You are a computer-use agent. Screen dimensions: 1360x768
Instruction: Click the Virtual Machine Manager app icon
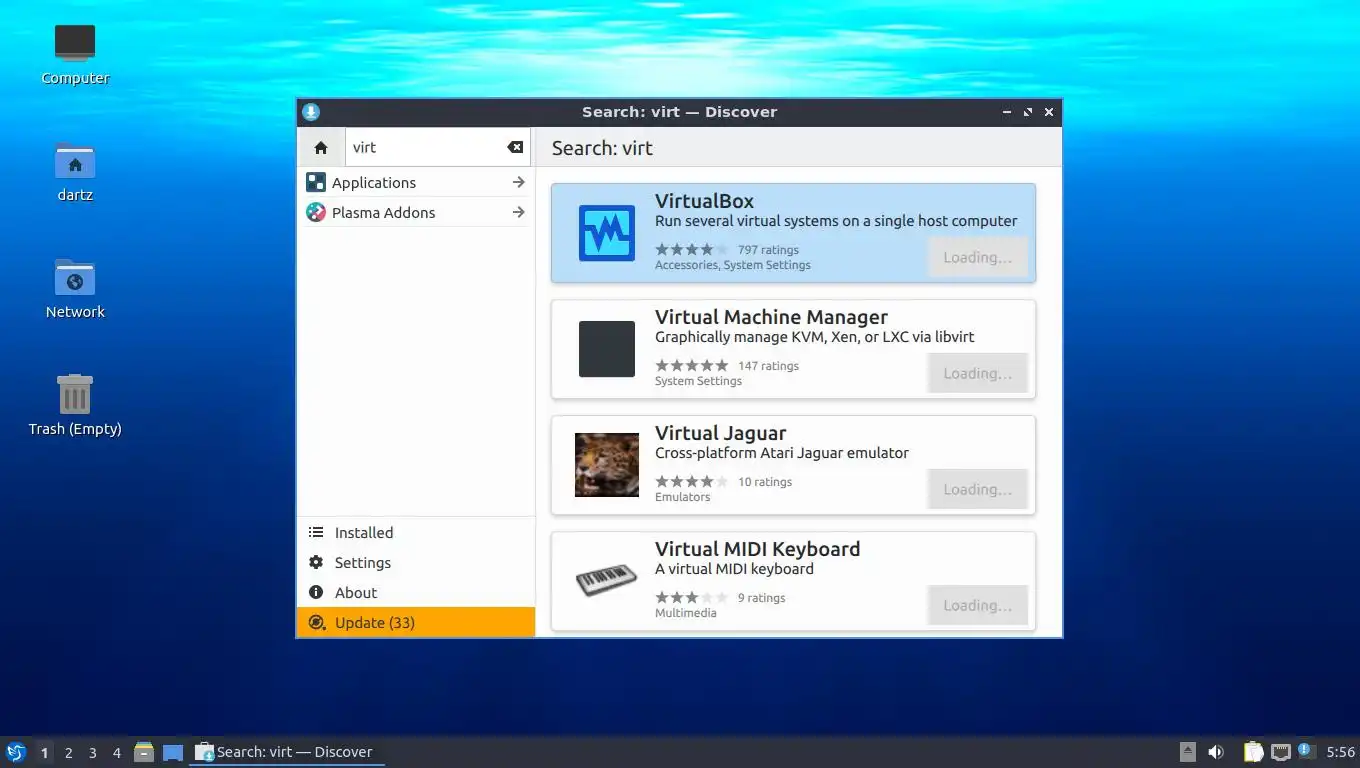point(607,349)
